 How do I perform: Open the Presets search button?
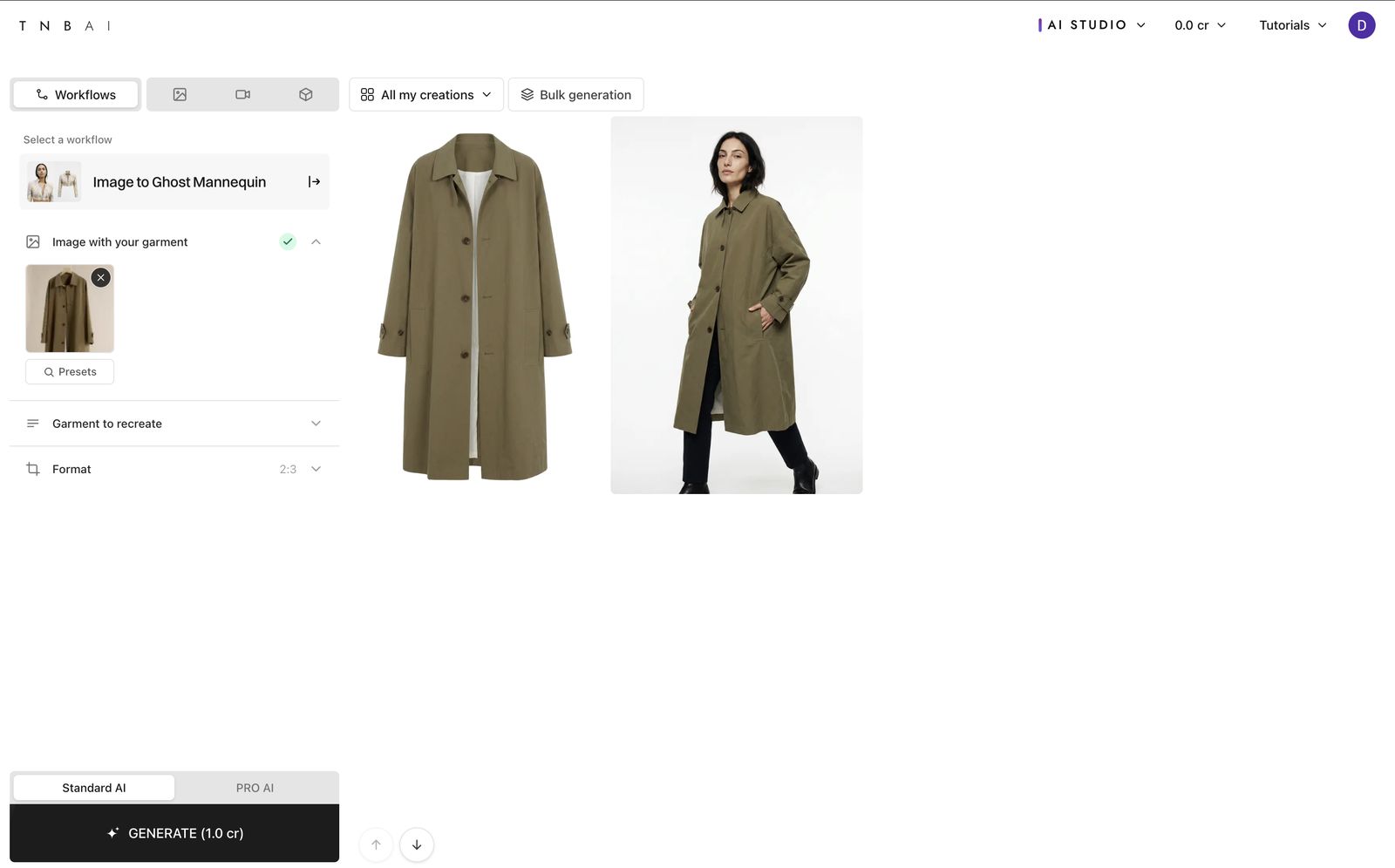point(70,371)
